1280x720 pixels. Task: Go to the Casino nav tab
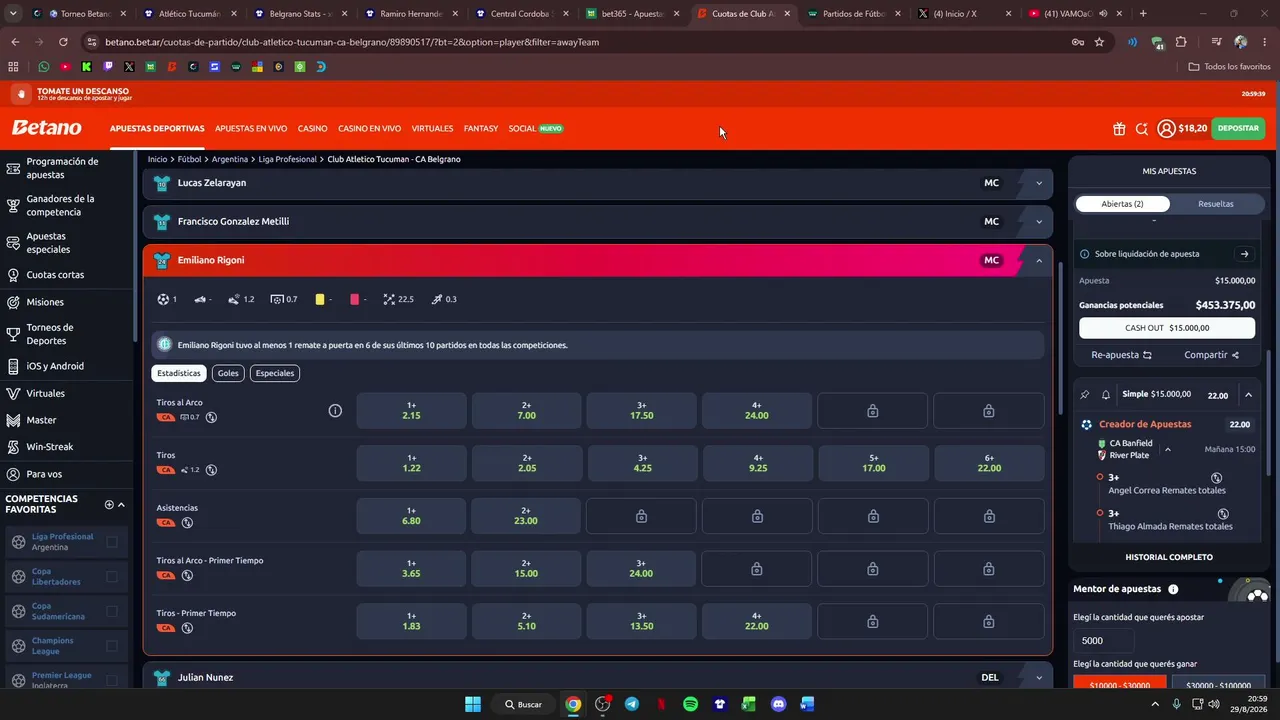[313, 128]
